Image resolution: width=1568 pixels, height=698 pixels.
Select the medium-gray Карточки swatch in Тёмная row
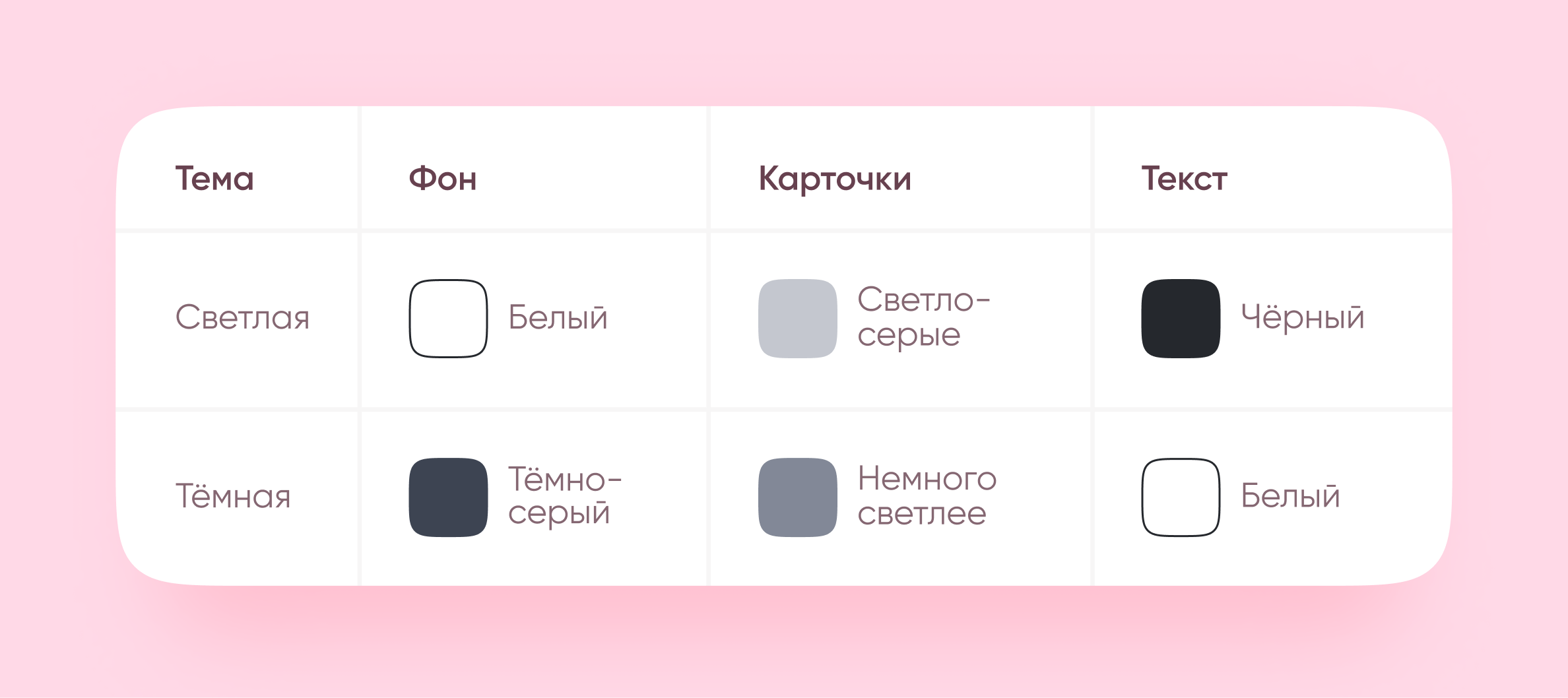tap(798, 497)
